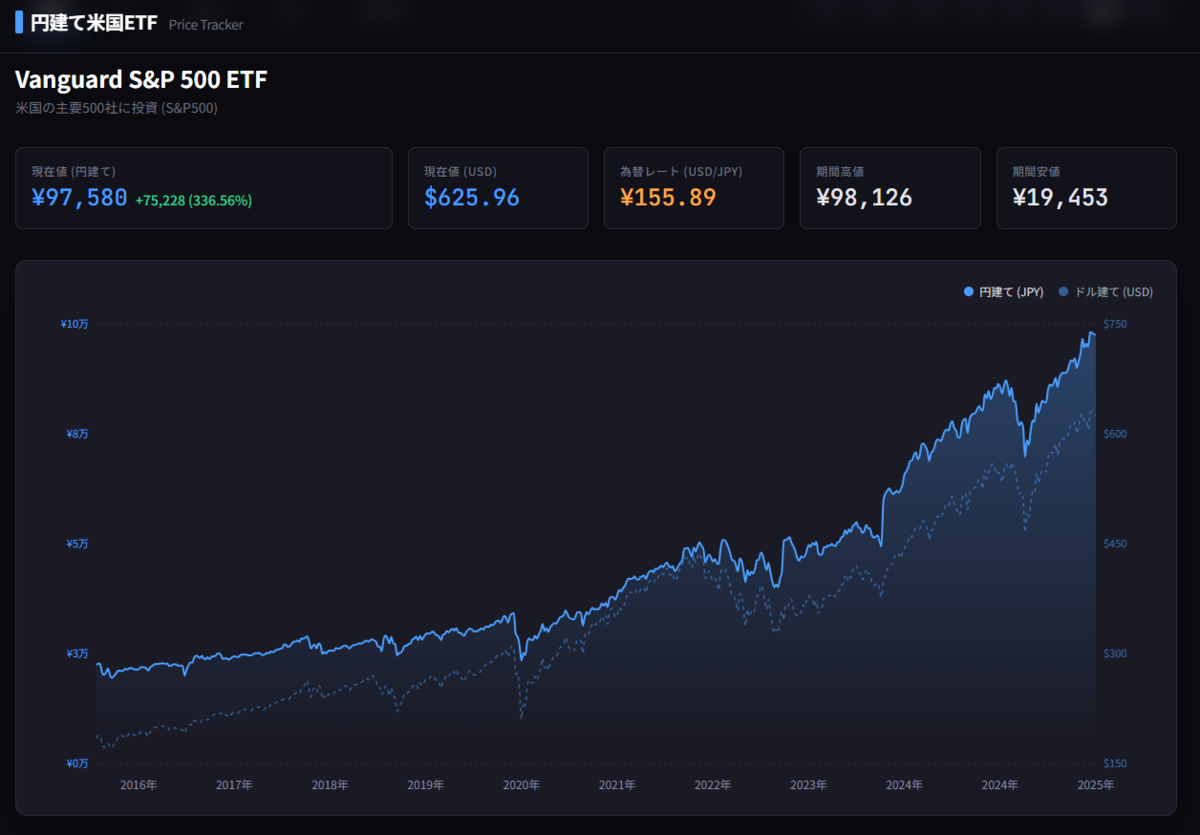Click the 期間高値 card label

pos(840,172)
